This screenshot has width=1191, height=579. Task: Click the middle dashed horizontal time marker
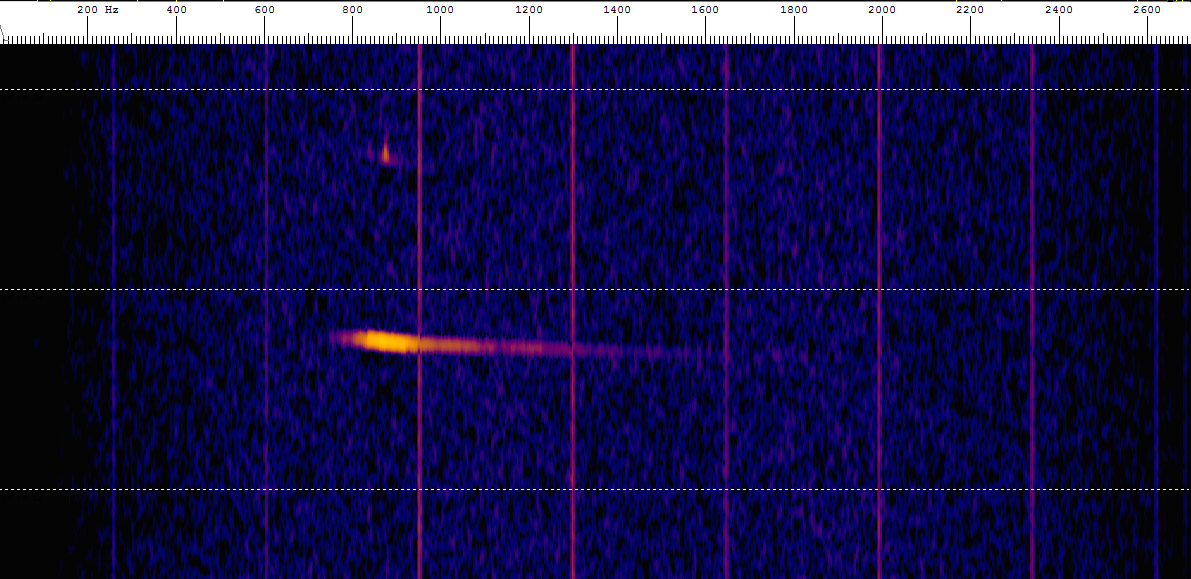(x=600, y=289)
